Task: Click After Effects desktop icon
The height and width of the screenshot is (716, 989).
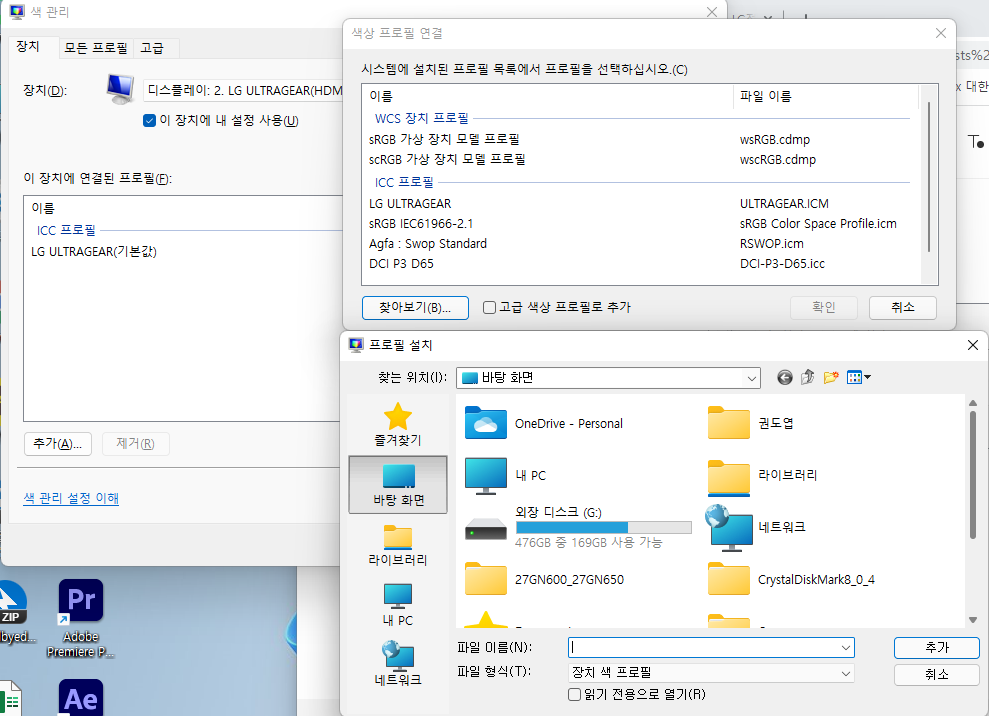Action: pos(81,698)
